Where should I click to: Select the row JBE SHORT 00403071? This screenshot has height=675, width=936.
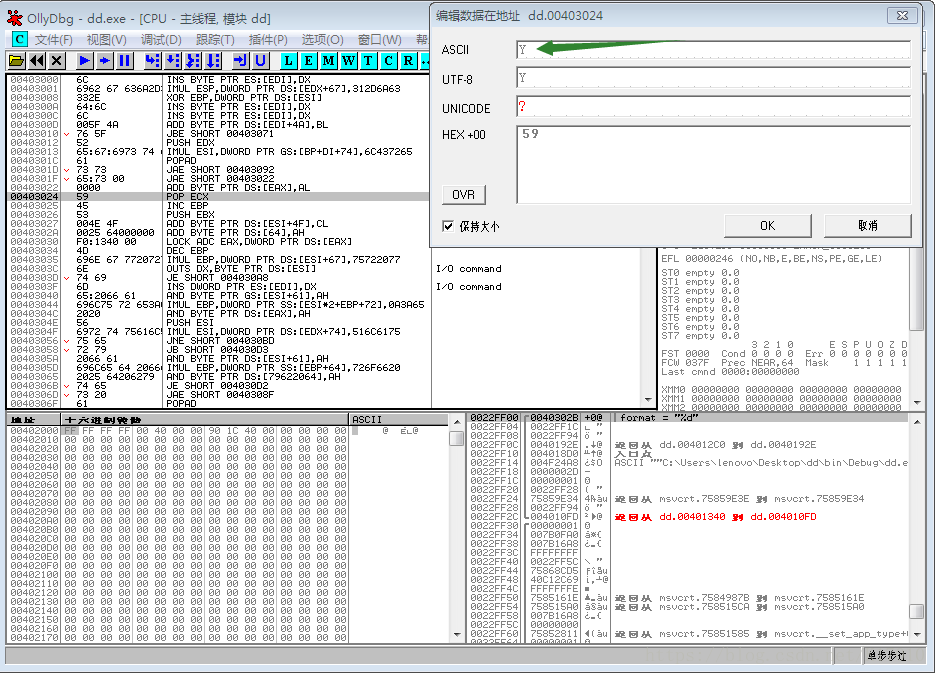[x=218, y=134]
